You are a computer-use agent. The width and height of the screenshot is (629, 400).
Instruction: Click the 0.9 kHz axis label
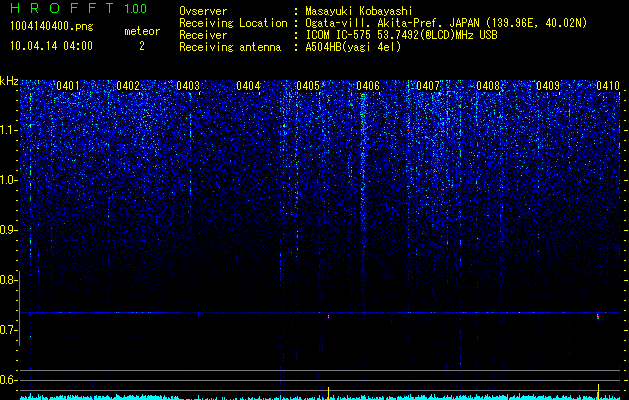(x=8, y=230)
